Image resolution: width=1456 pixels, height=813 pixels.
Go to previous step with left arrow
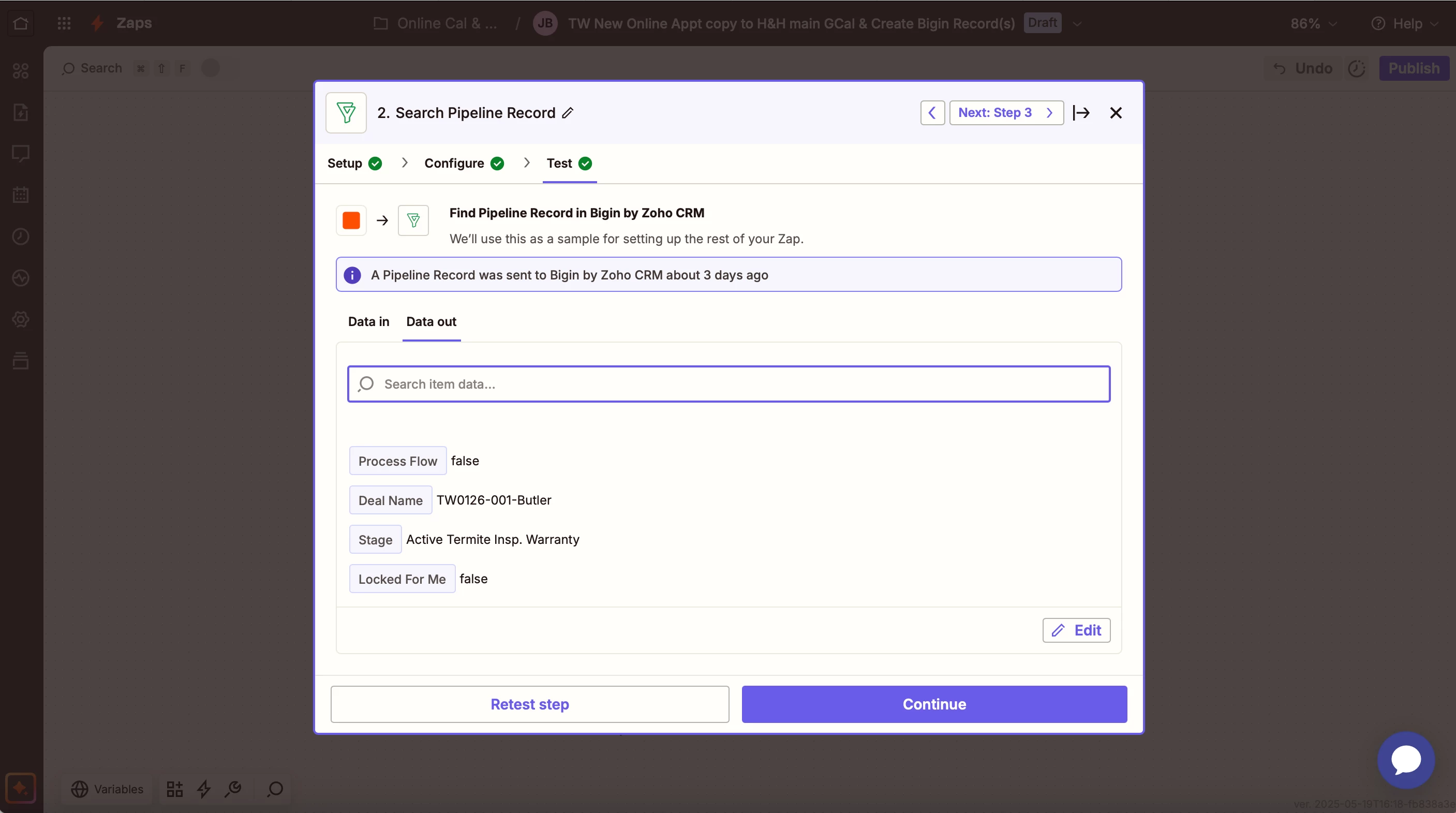[932, 112]
